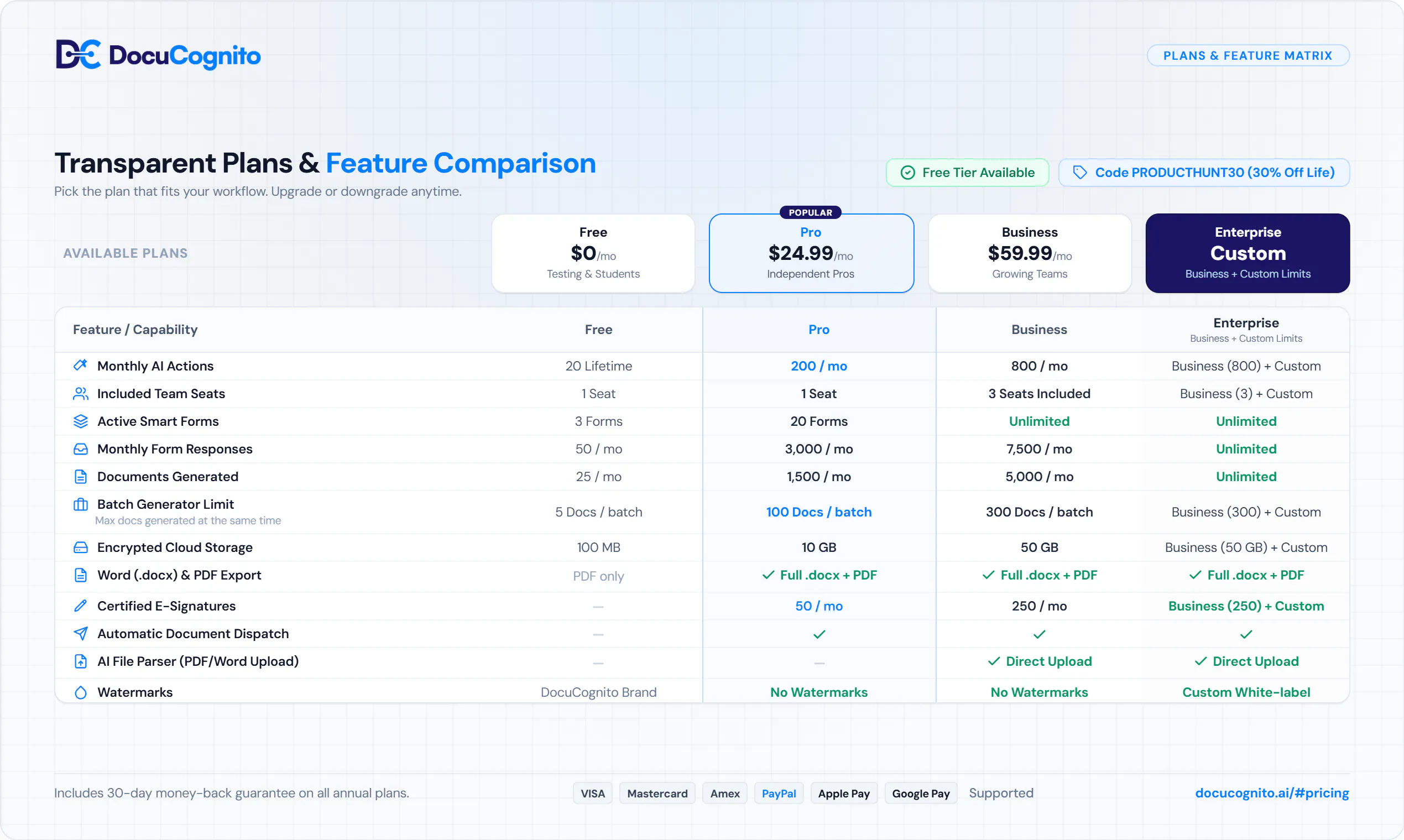1404x840 pixels.
Task: Click the Word & PDF Export file icon
Action: click(80, 575)
